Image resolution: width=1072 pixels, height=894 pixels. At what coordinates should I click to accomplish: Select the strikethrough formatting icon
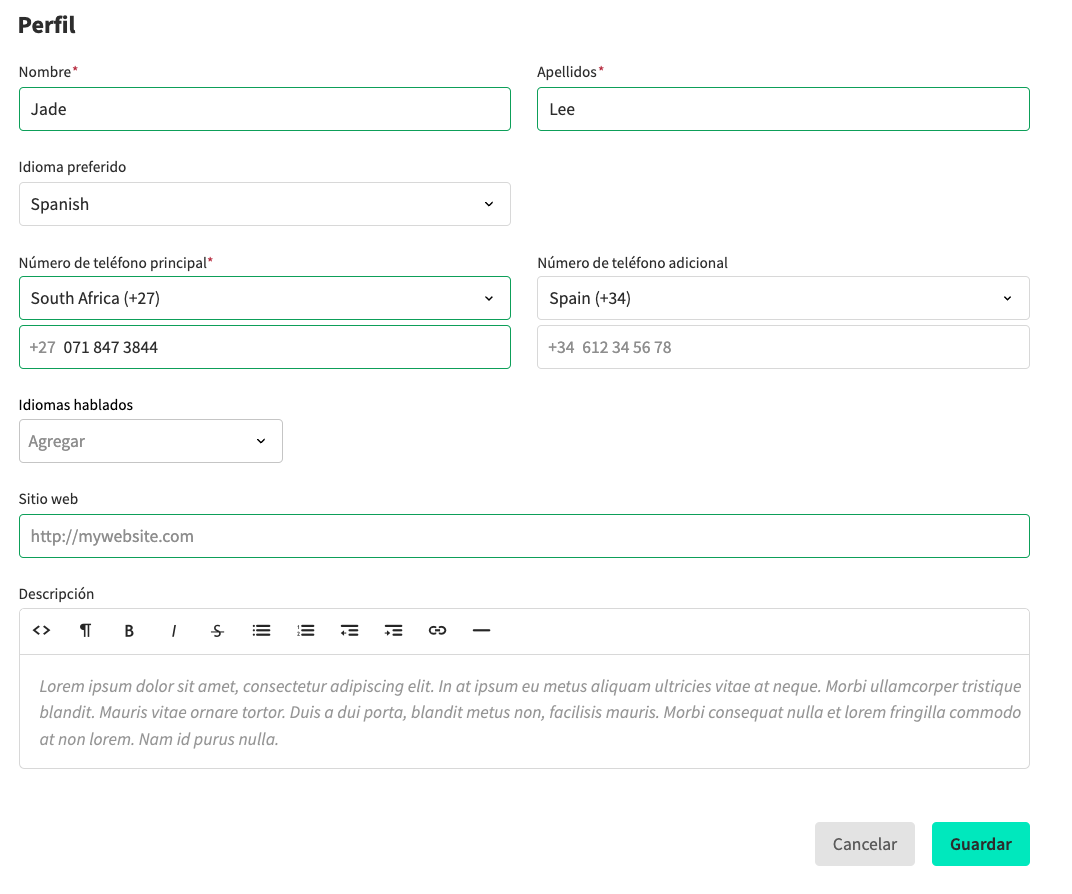pyautogui.click(x=217, y=630)
